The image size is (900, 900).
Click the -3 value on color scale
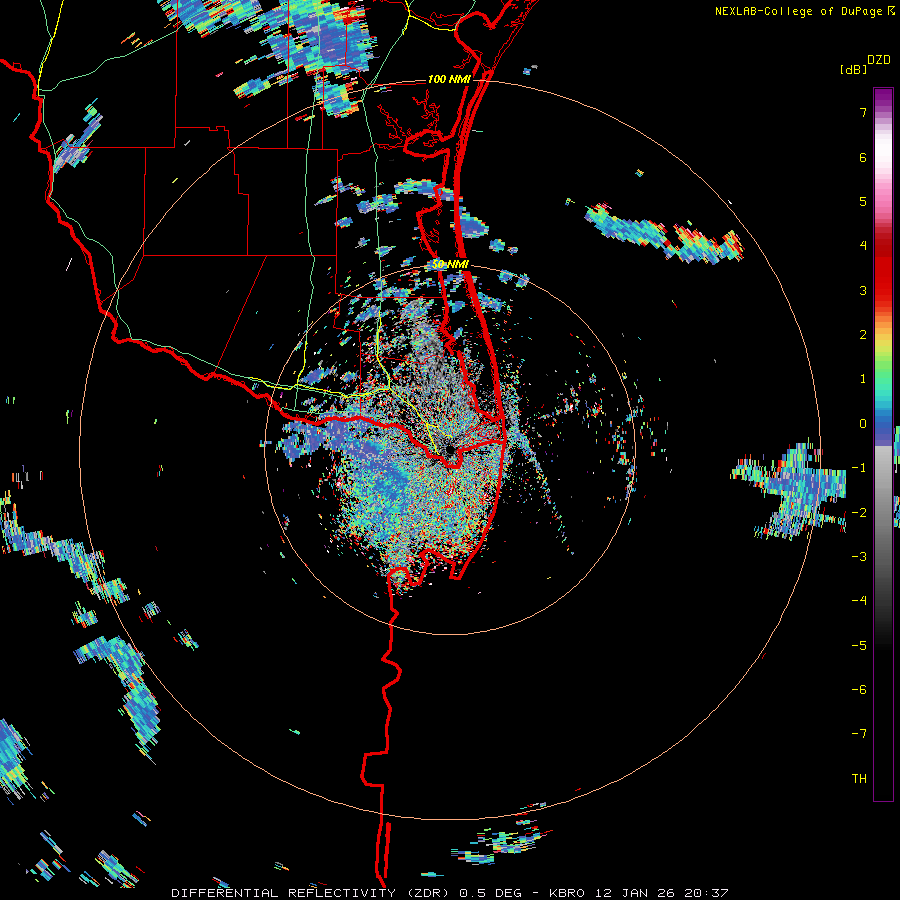point(859,557)
